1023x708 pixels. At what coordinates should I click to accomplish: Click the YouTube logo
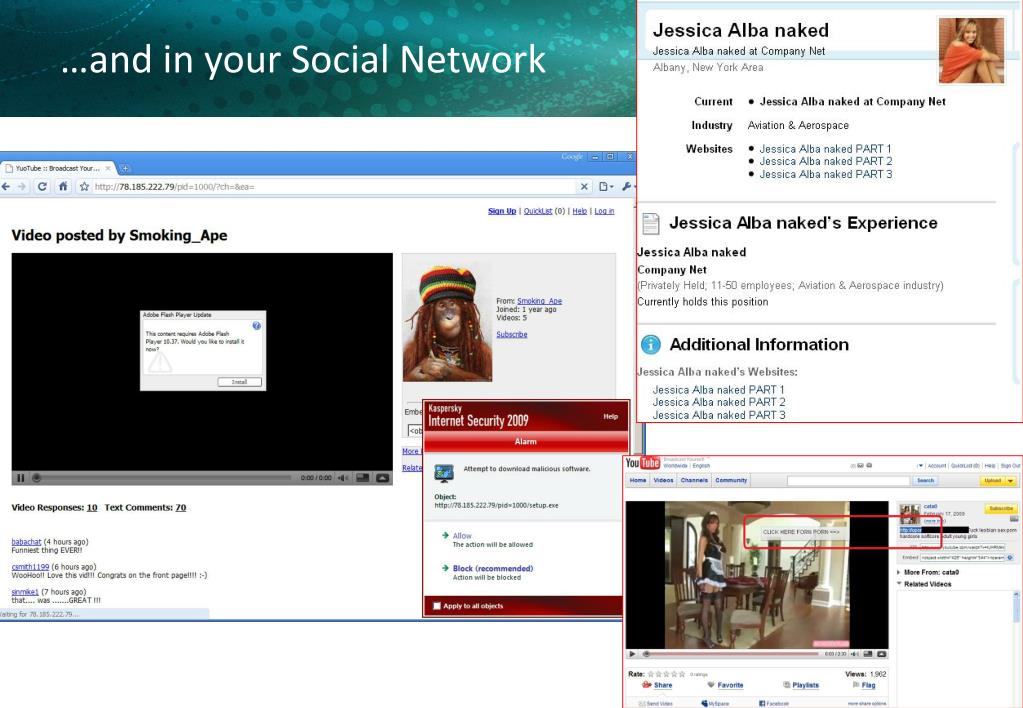tap(643, 463)
